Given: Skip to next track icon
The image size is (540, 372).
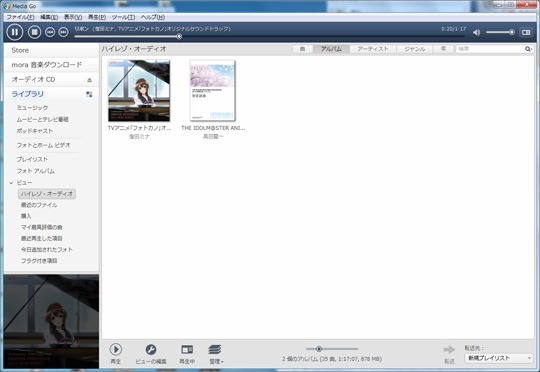Looking at the screenshot, I should [63, 32].
